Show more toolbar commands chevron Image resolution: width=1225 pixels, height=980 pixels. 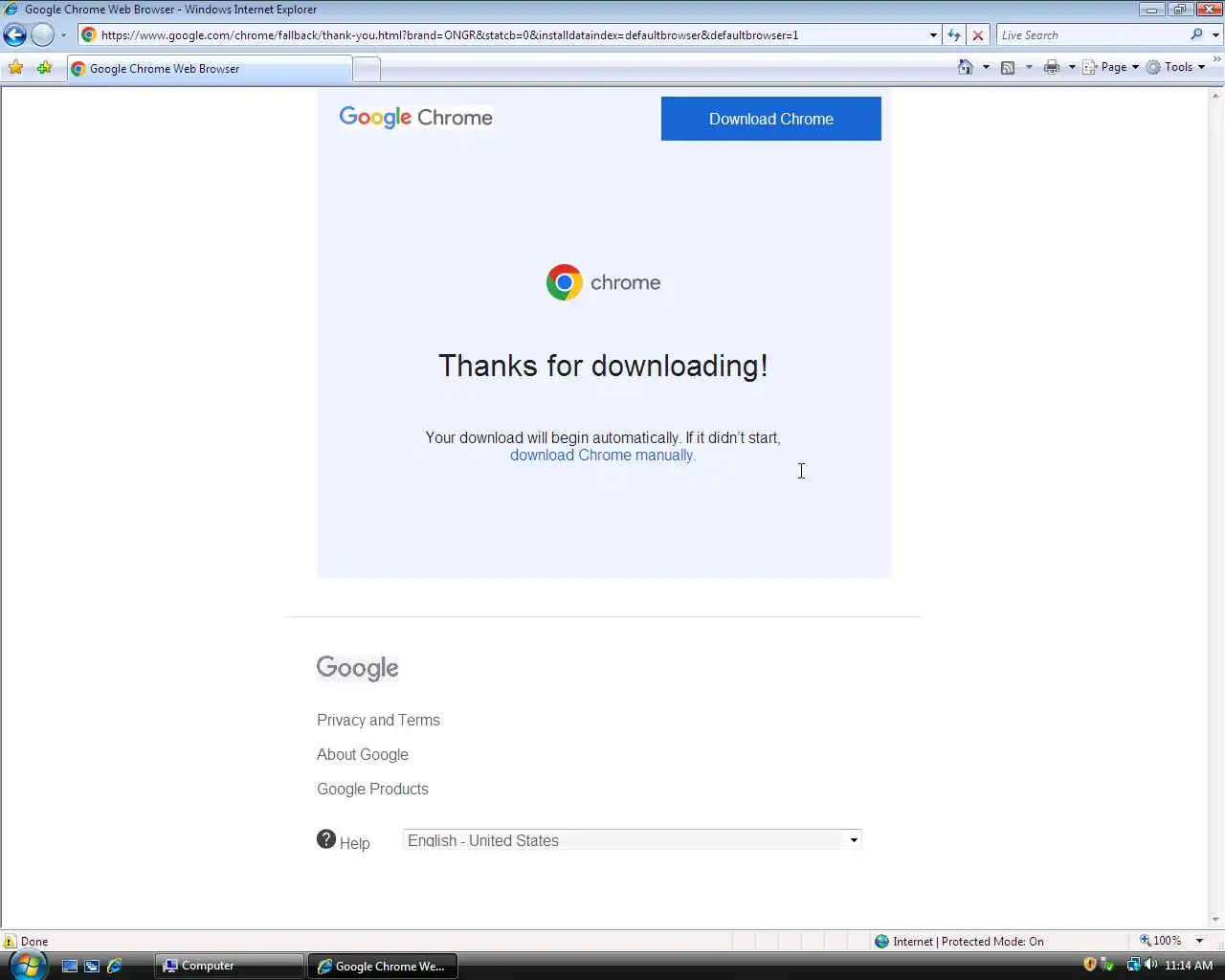click(x=1217, y=59)
